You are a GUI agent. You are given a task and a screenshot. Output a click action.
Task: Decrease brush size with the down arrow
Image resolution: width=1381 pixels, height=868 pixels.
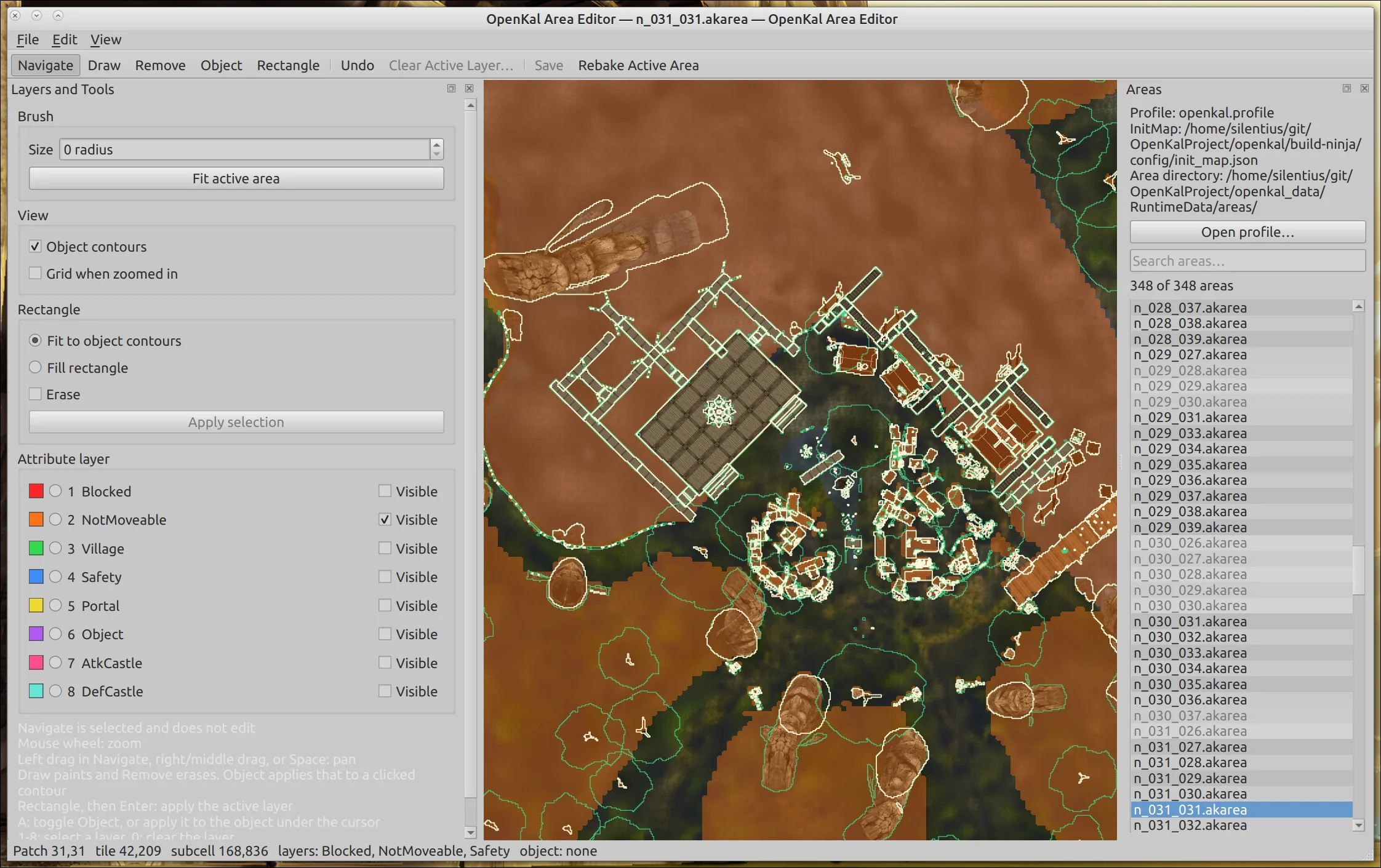pos(436,154)
